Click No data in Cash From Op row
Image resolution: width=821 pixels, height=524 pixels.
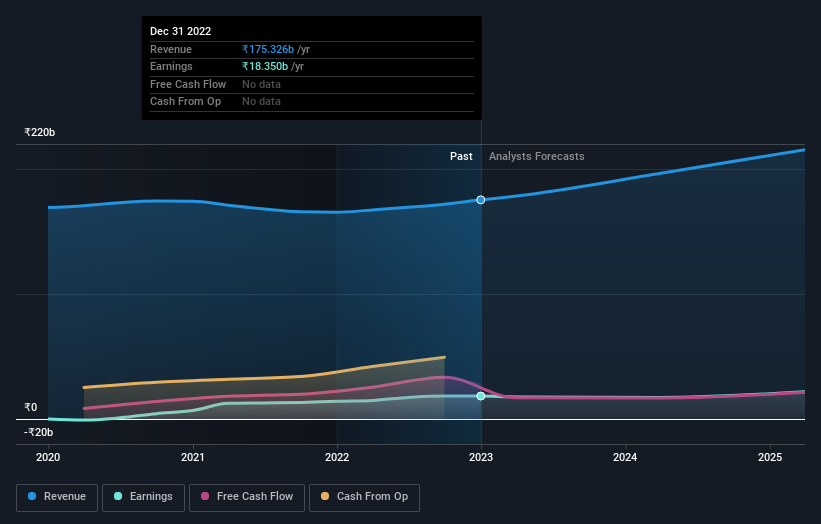[x=261, y=102]
